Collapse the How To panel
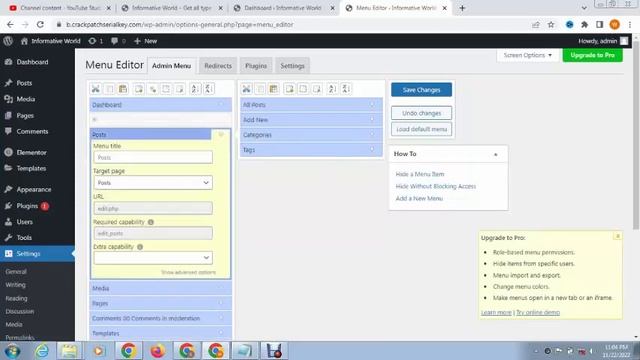Image resolution: width=640 pixels, height=360 pixels. point(496,154)
